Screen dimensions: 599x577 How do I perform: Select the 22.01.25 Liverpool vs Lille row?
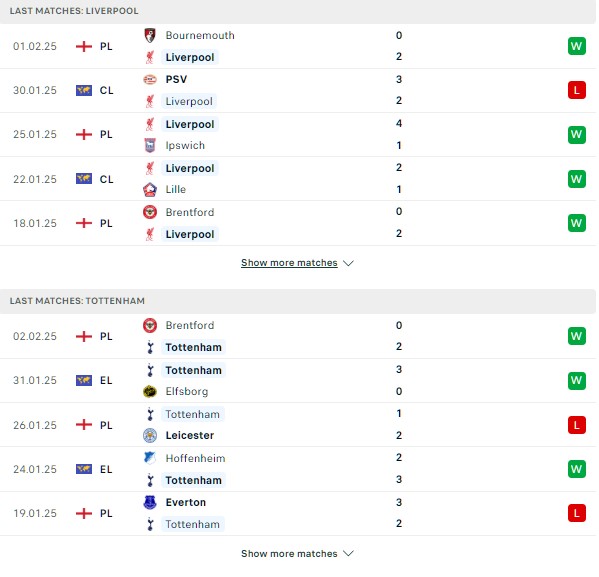coord(298,179)
